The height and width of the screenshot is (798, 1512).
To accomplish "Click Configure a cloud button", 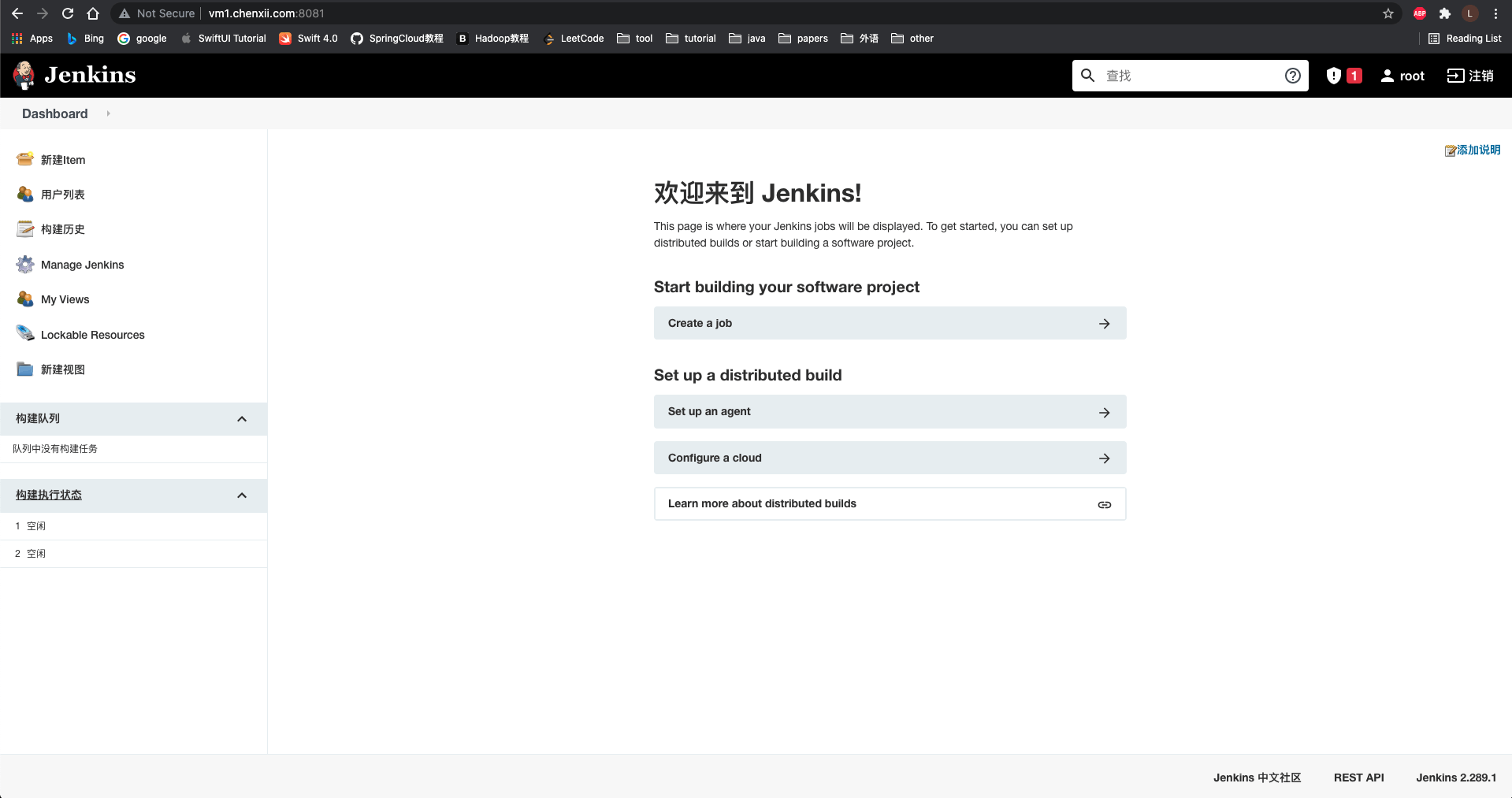I will [890, 458].
